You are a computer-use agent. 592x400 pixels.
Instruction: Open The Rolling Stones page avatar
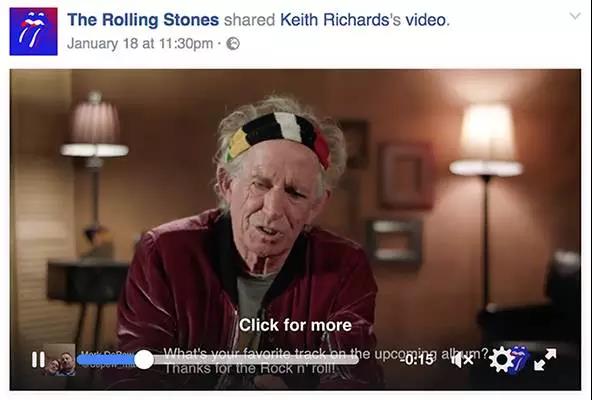[x=34, y=31]
